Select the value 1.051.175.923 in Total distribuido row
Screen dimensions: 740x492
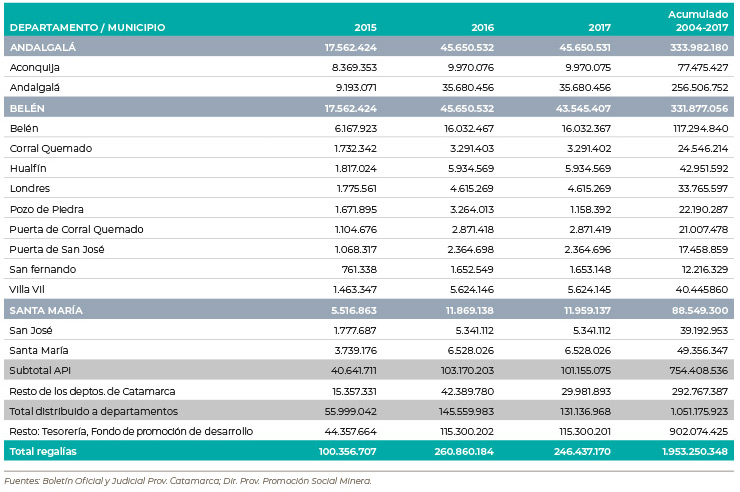(699, 411)
